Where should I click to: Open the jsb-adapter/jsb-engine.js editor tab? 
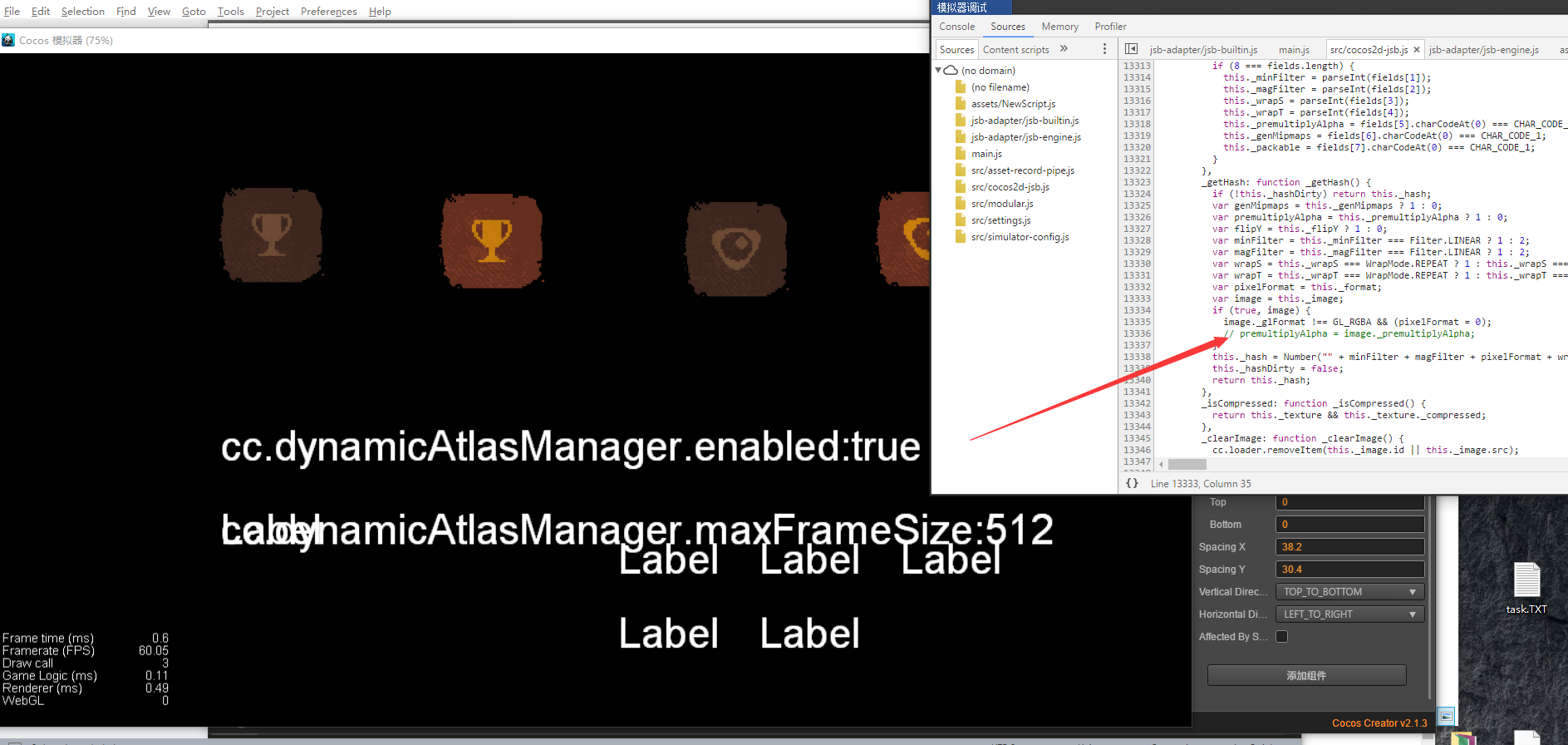coord(1484,50)
